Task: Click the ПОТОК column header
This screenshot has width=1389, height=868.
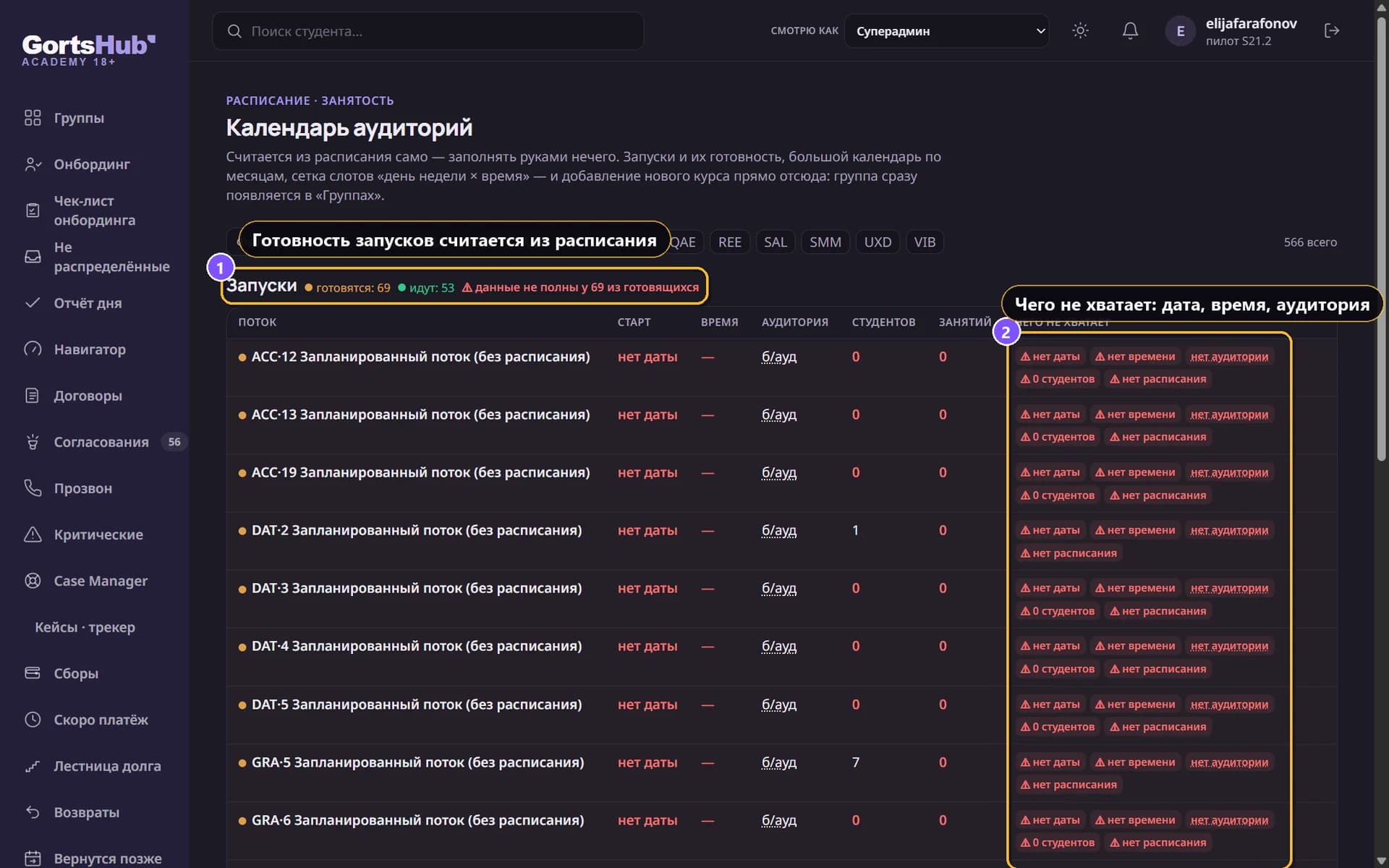Action: click(x=258, y=322)
